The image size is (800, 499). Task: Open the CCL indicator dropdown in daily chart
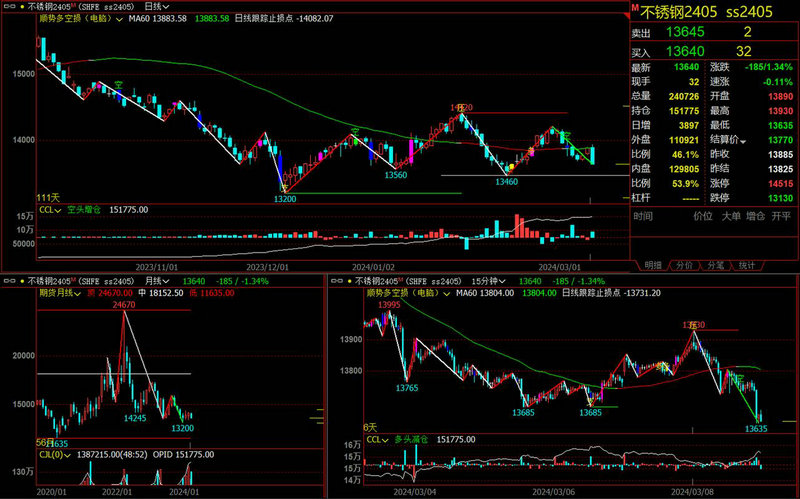tap(58, 210)
